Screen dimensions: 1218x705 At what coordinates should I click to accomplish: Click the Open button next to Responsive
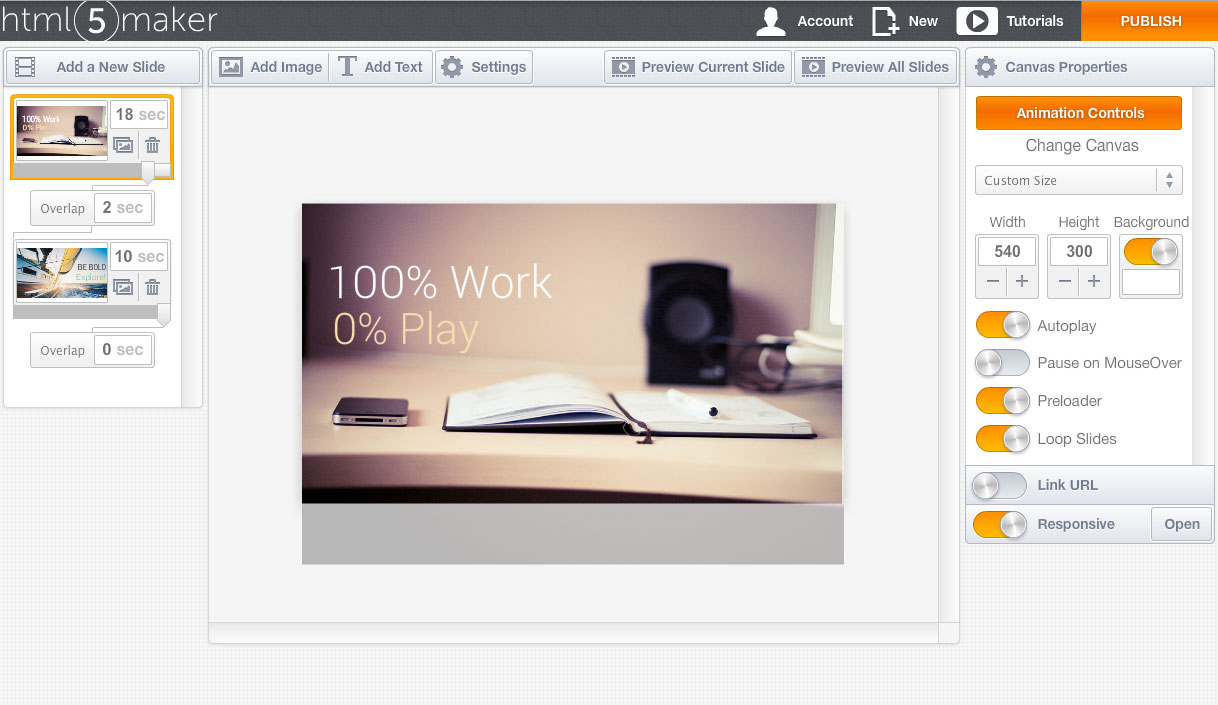(1181, 524)
